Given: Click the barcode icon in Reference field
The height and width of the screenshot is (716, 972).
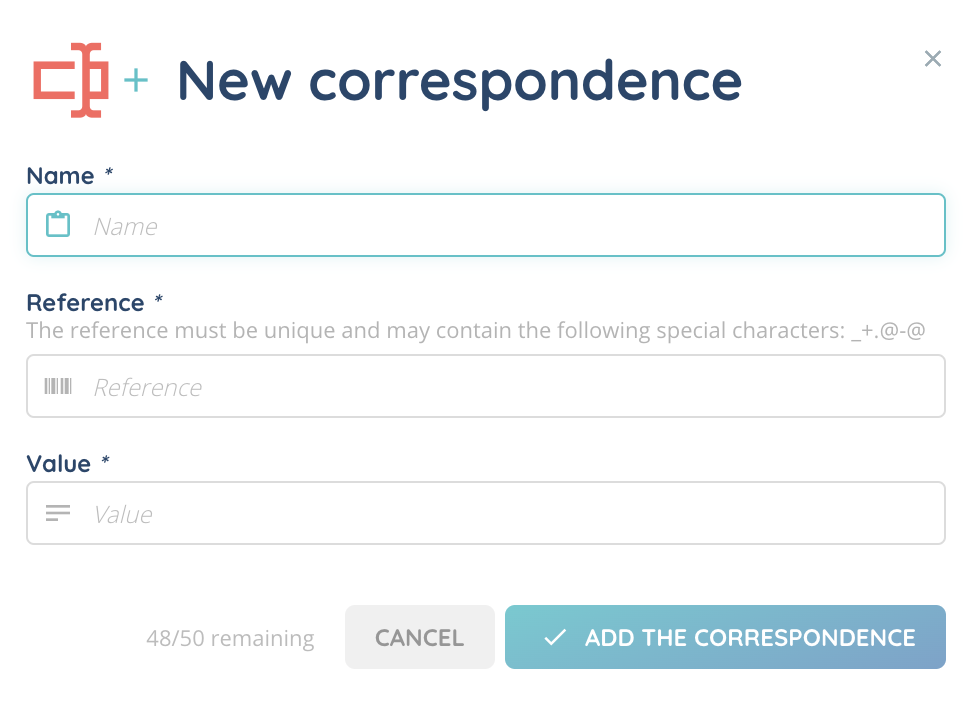Looking at the screenshot, I should click(x=58, y=386).
